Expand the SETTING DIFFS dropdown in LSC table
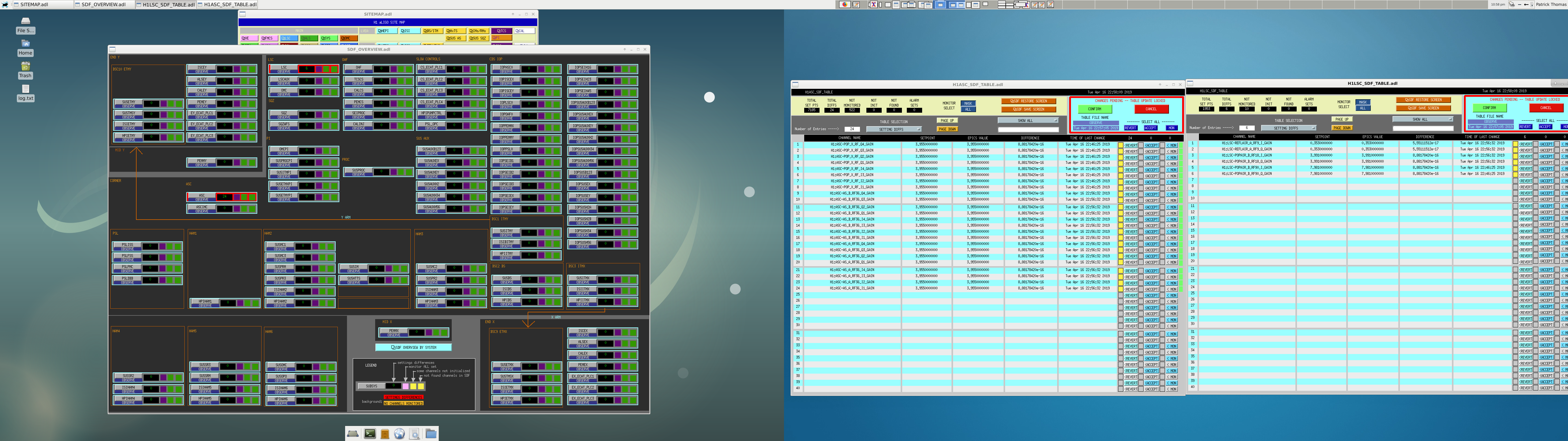This screenshot has width=1568, height=441. point(1289,128)
